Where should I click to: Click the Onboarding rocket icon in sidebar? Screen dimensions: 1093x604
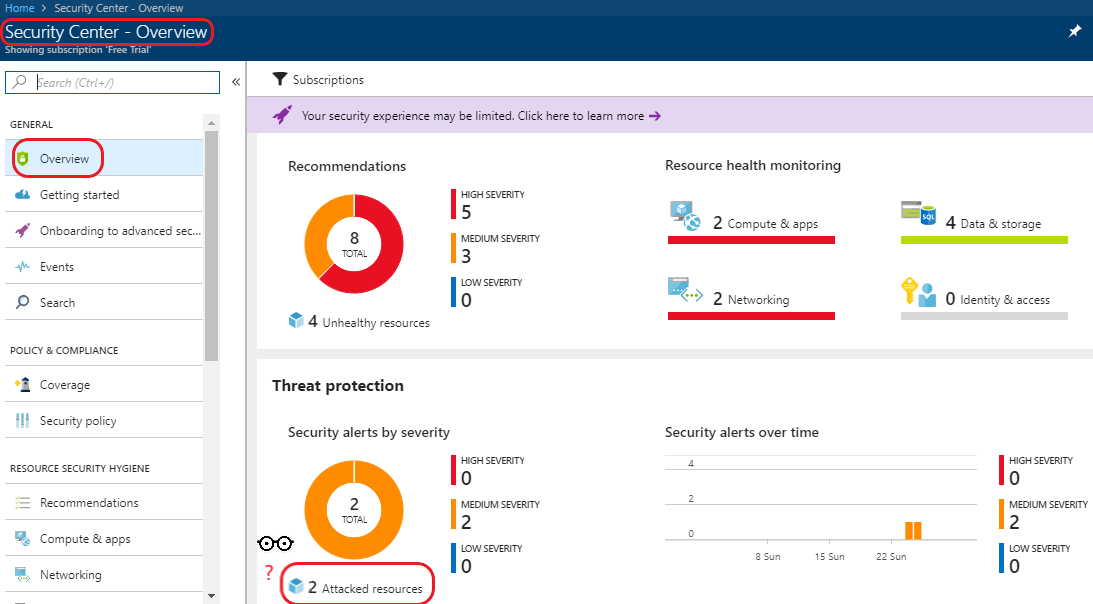23,230
